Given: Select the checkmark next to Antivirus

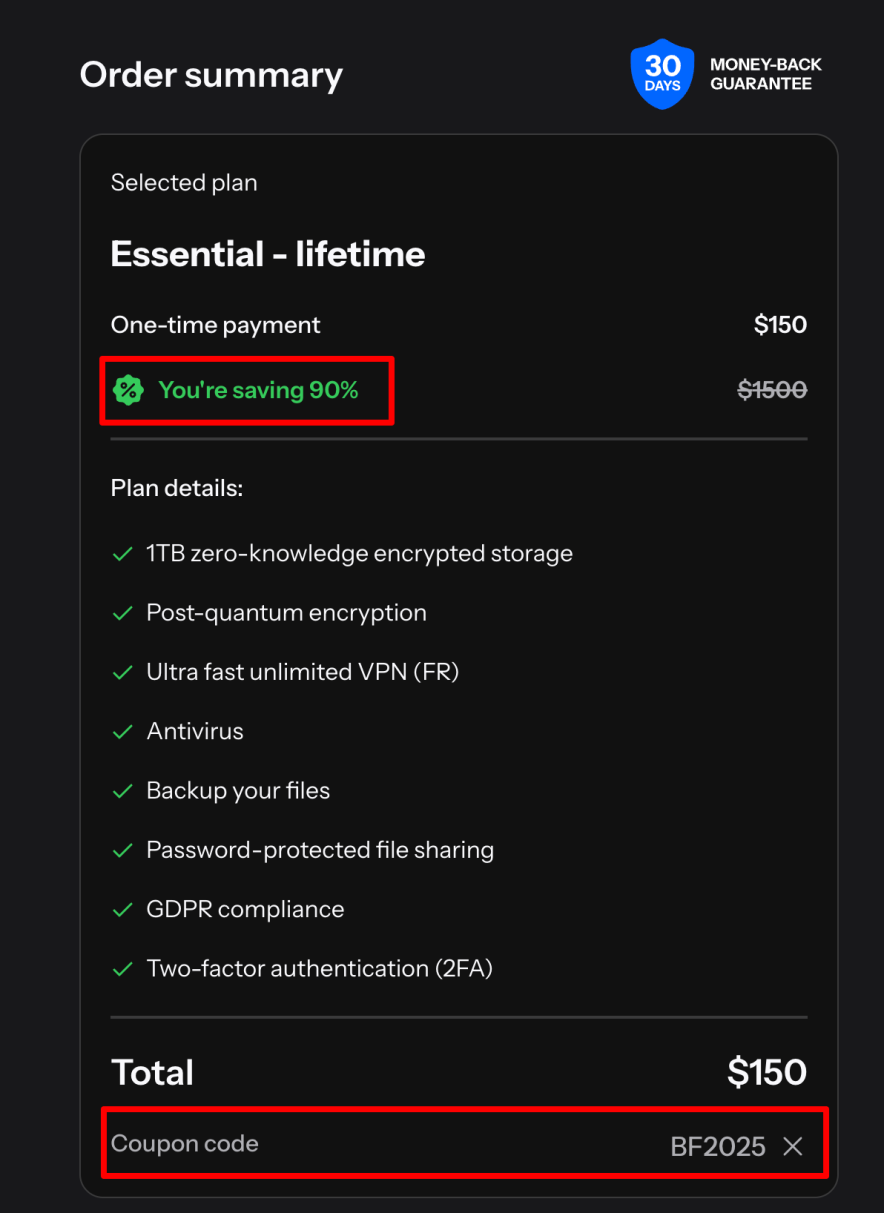Looking at the screenshot, I should tap(123, 731).
